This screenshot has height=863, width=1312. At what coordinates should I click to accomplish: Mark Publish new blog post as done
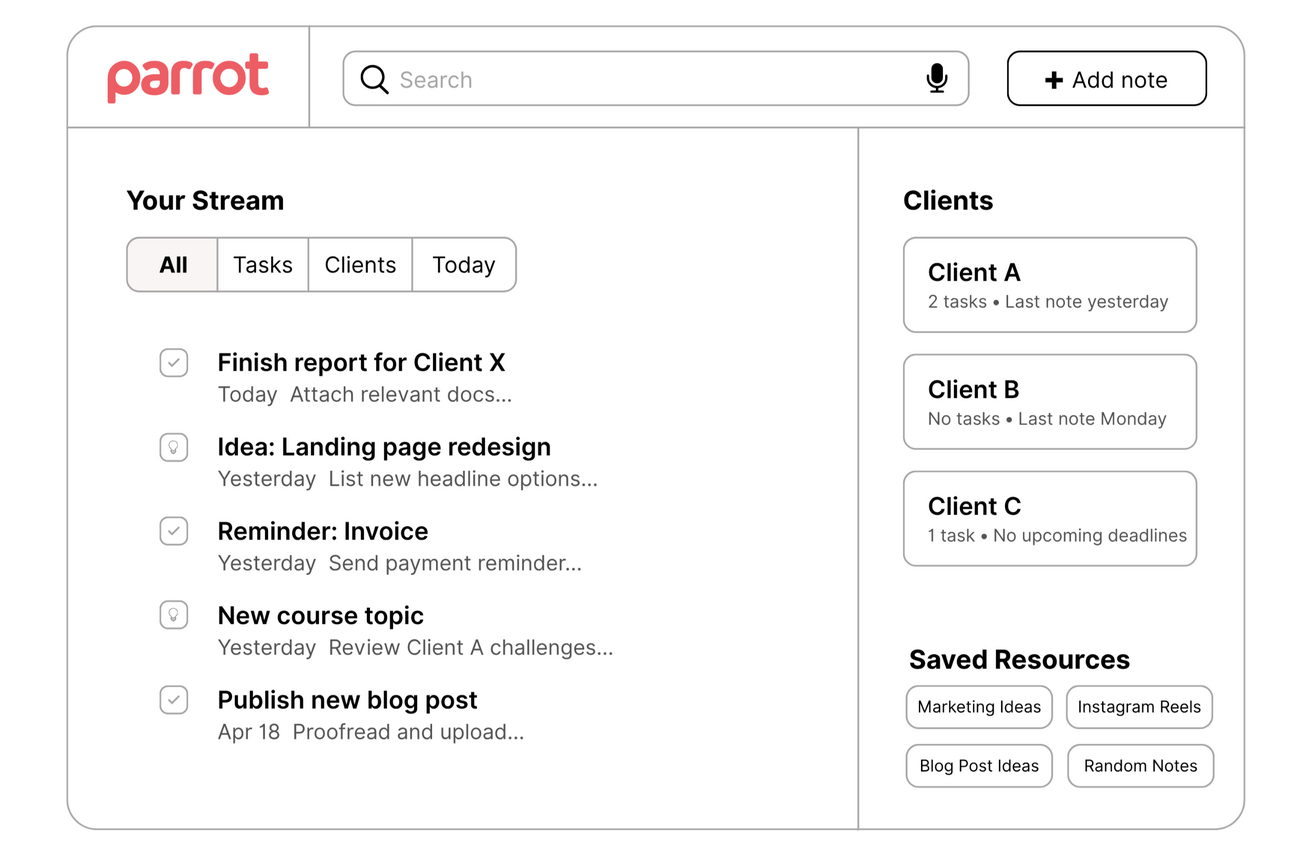click(174, 700)
